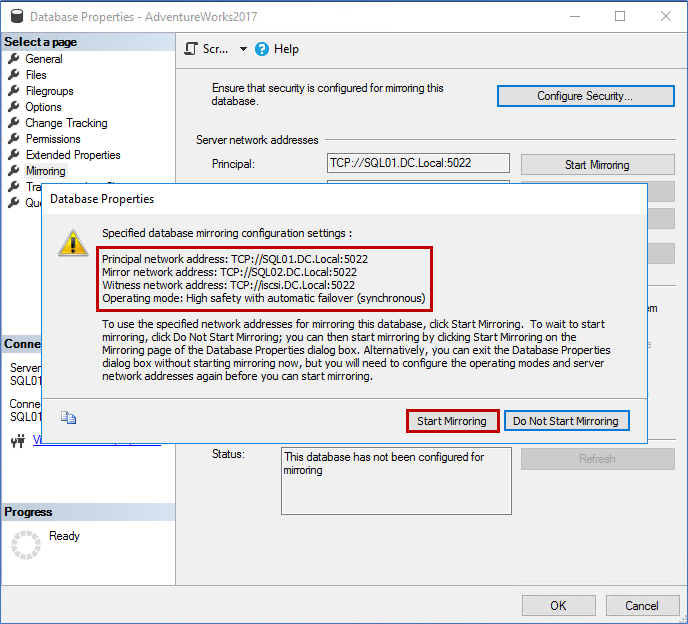Select the Permissions page

(53, 139)
